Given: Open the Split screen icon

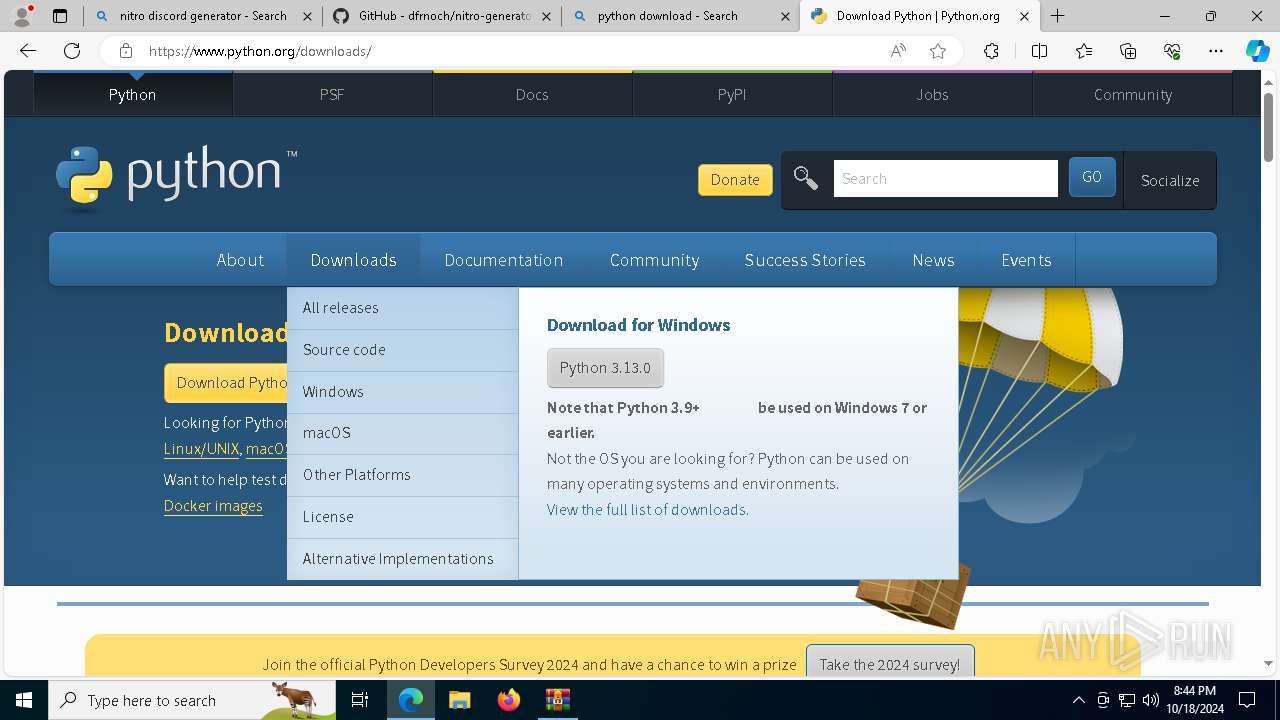Looking at the screenshot, I should coord(1039,51).
